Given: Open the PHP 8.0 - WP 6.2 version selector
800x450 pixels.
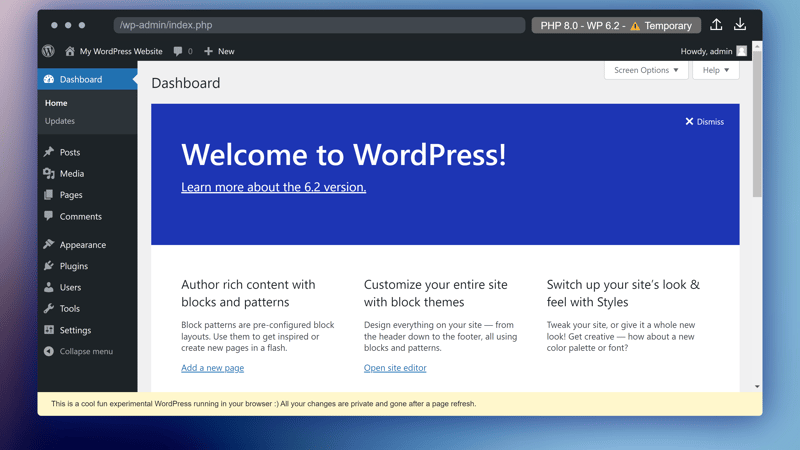Looking at the screenshot, I should click(x=615, y=25).
